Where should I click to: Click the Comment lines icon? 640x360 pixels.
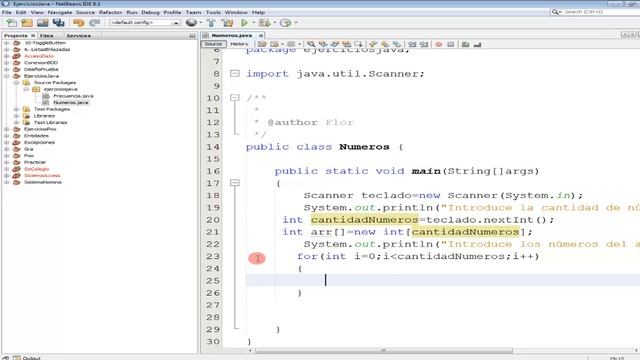tap(465, 44)
